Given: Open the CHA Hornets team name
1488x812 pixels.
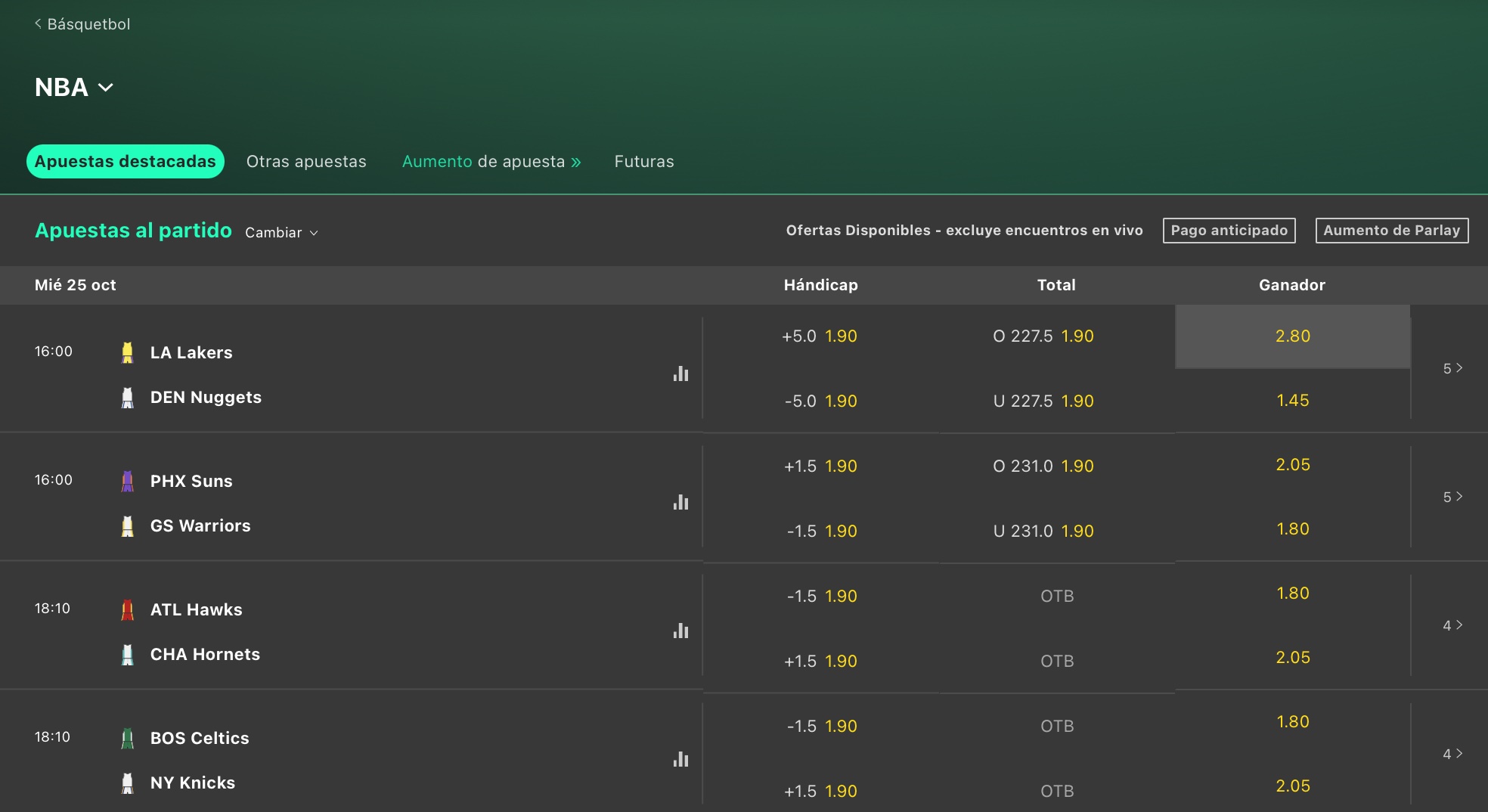Looking at the screenshot, I should coord(205,655).
